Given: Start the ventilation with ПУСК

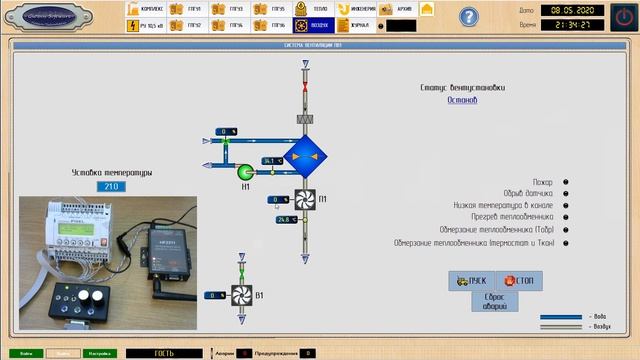Looking at the screenshot, I should 472,281.
